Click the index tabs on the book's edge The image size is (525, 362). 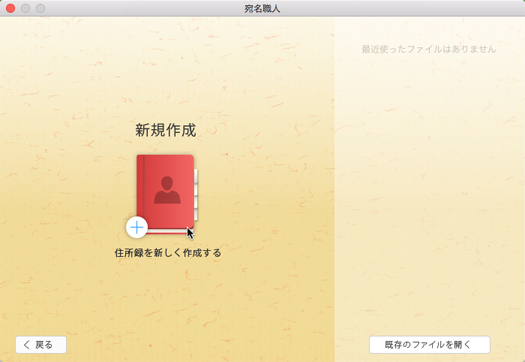pos(196,195)
